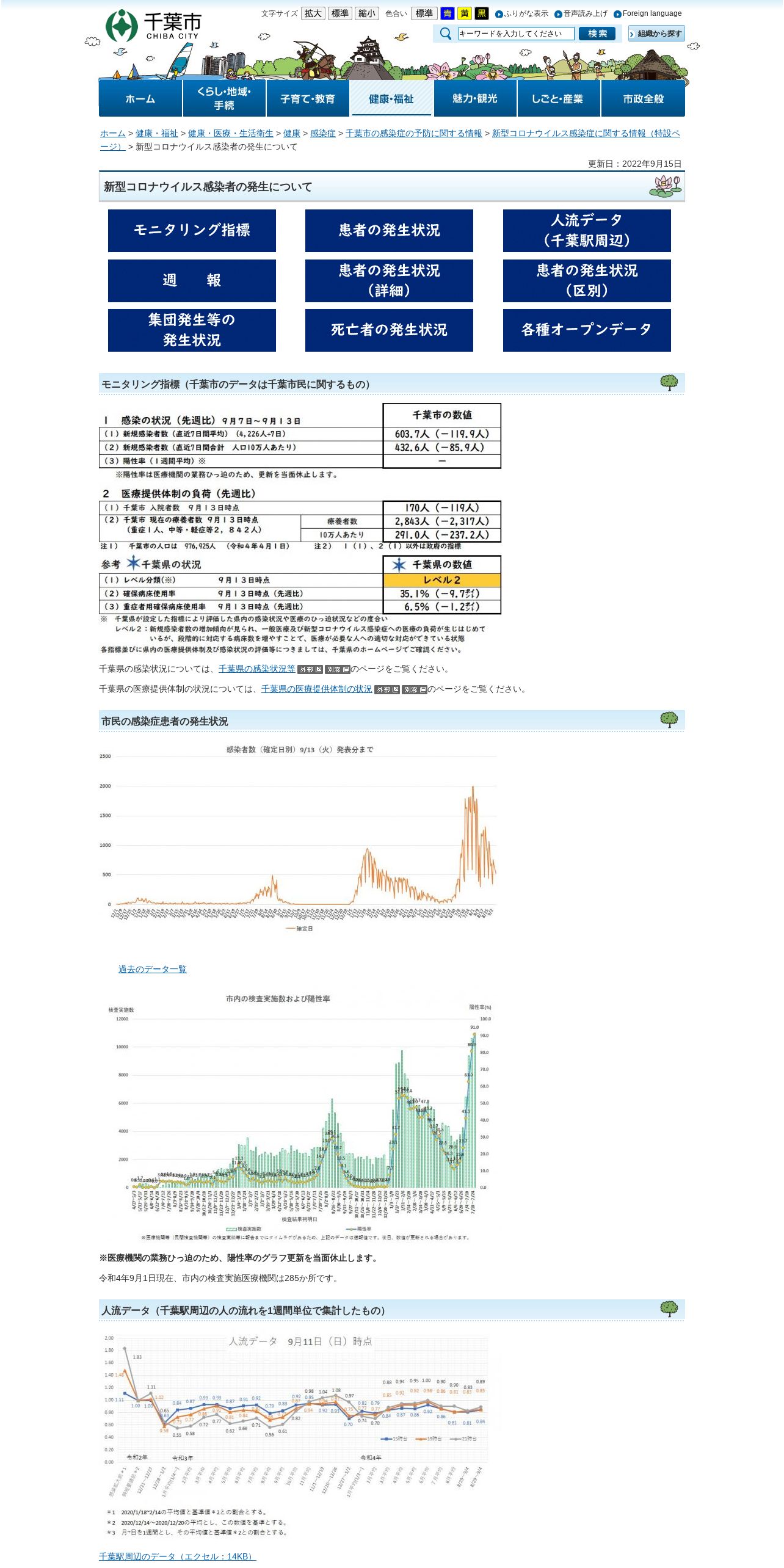Open the 過去のデータ一覧 link
This screenshot has height=1568, width=784.
pyautogui.click(x=153, y=970)
